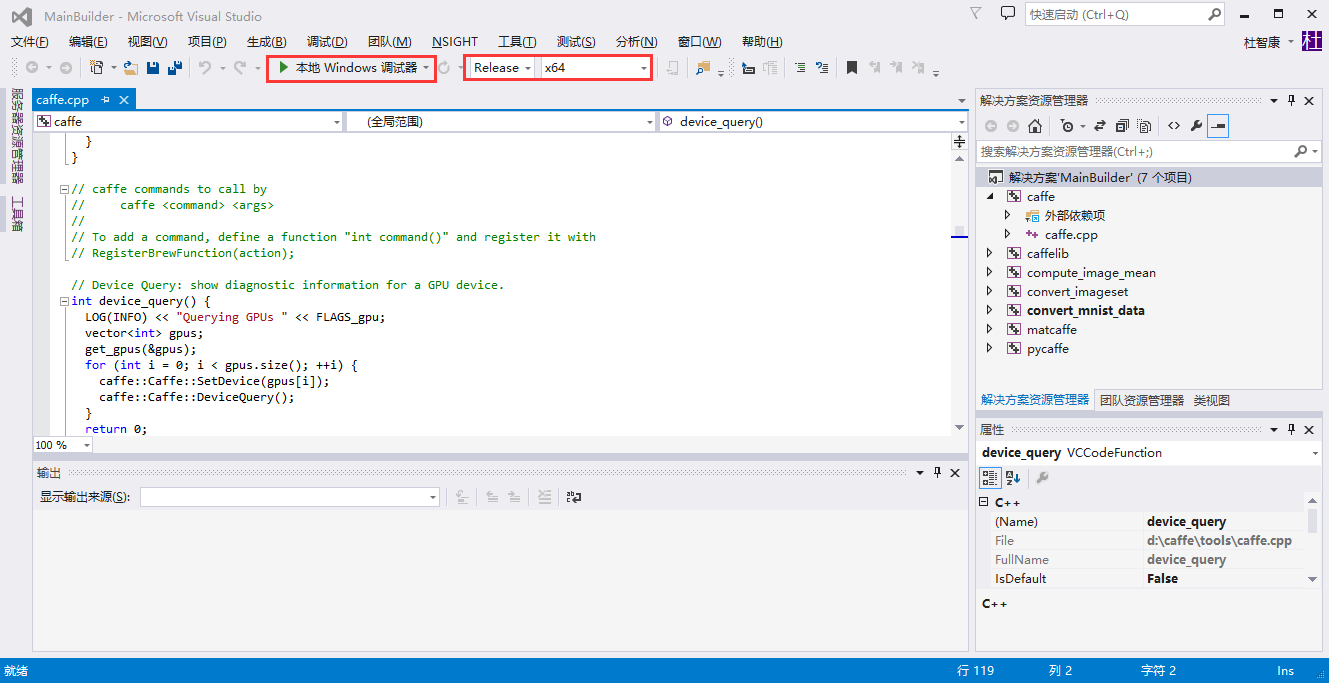Click the Collapse All icon in Solution Explorer

[x=1122, y=126]
